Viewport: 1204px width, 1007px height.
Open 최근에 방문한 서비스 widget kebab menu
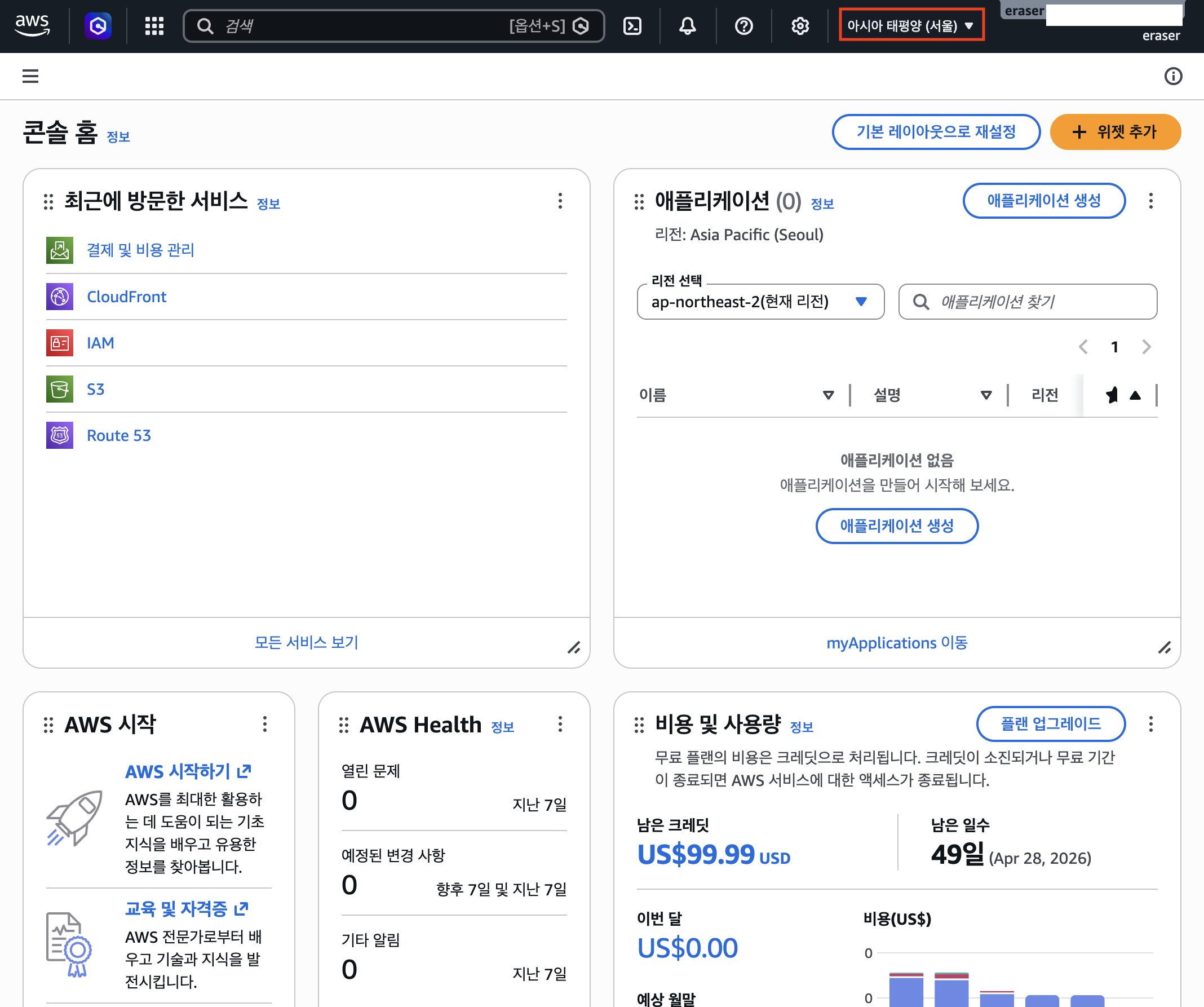(x=560, y=201)
